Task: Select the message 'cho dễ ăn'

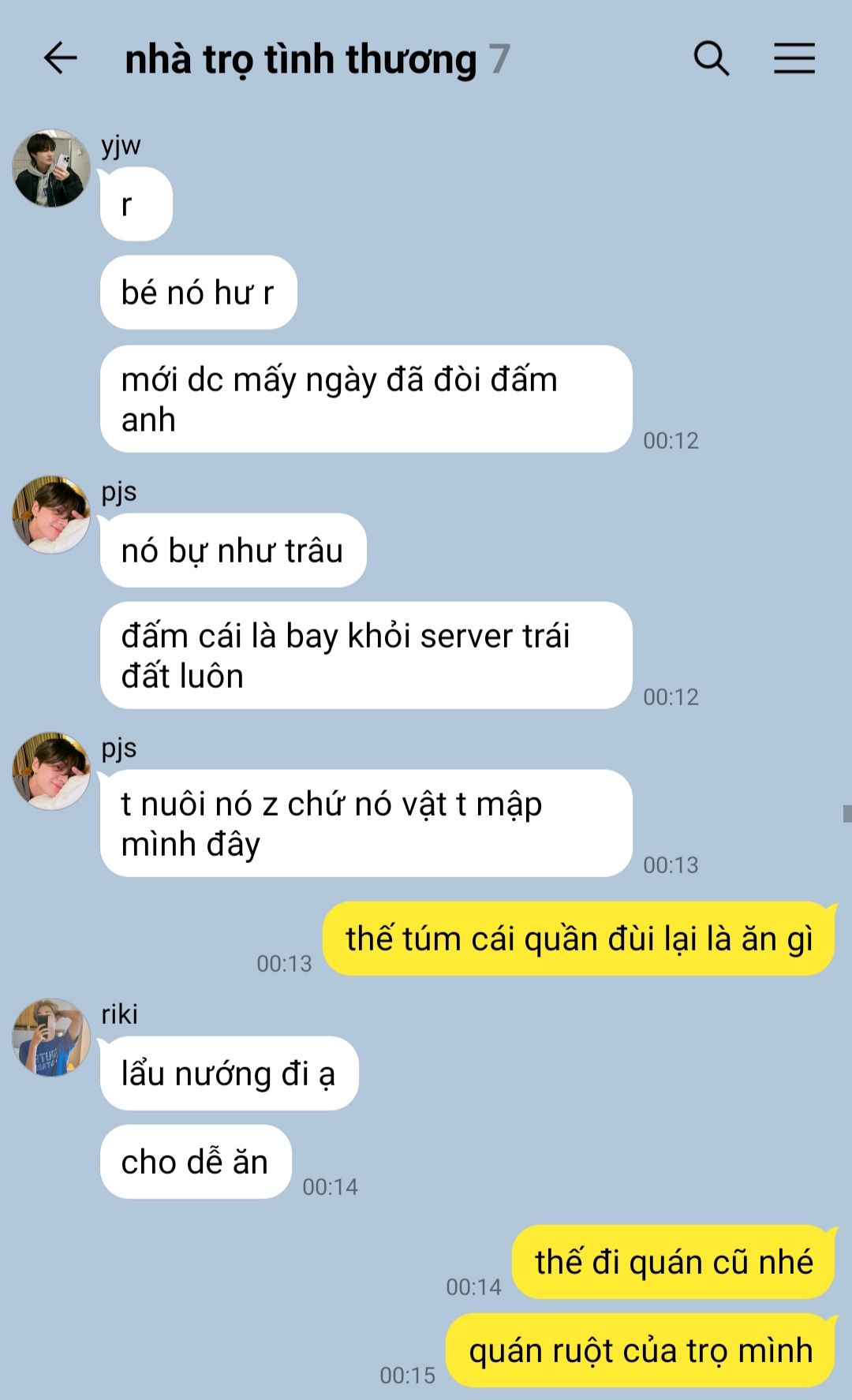Action: [x=196, y=1162]
